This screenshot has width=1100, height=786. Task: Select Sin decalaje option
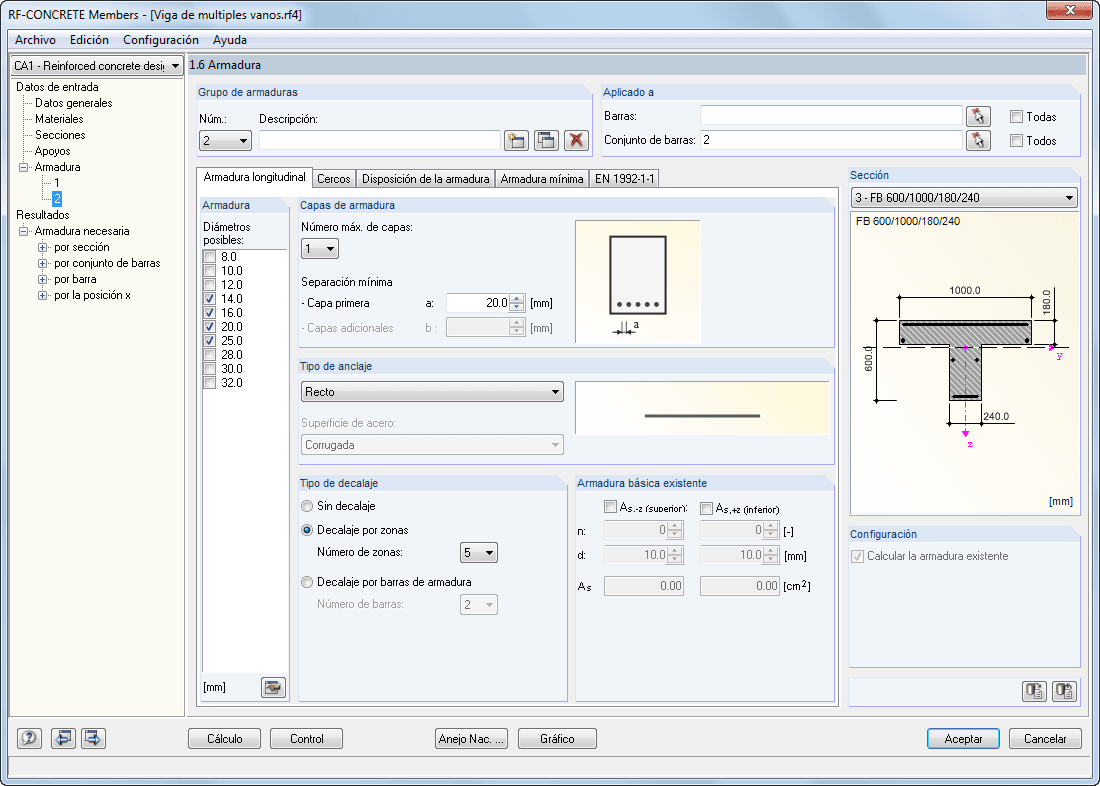tap(307, 506)
